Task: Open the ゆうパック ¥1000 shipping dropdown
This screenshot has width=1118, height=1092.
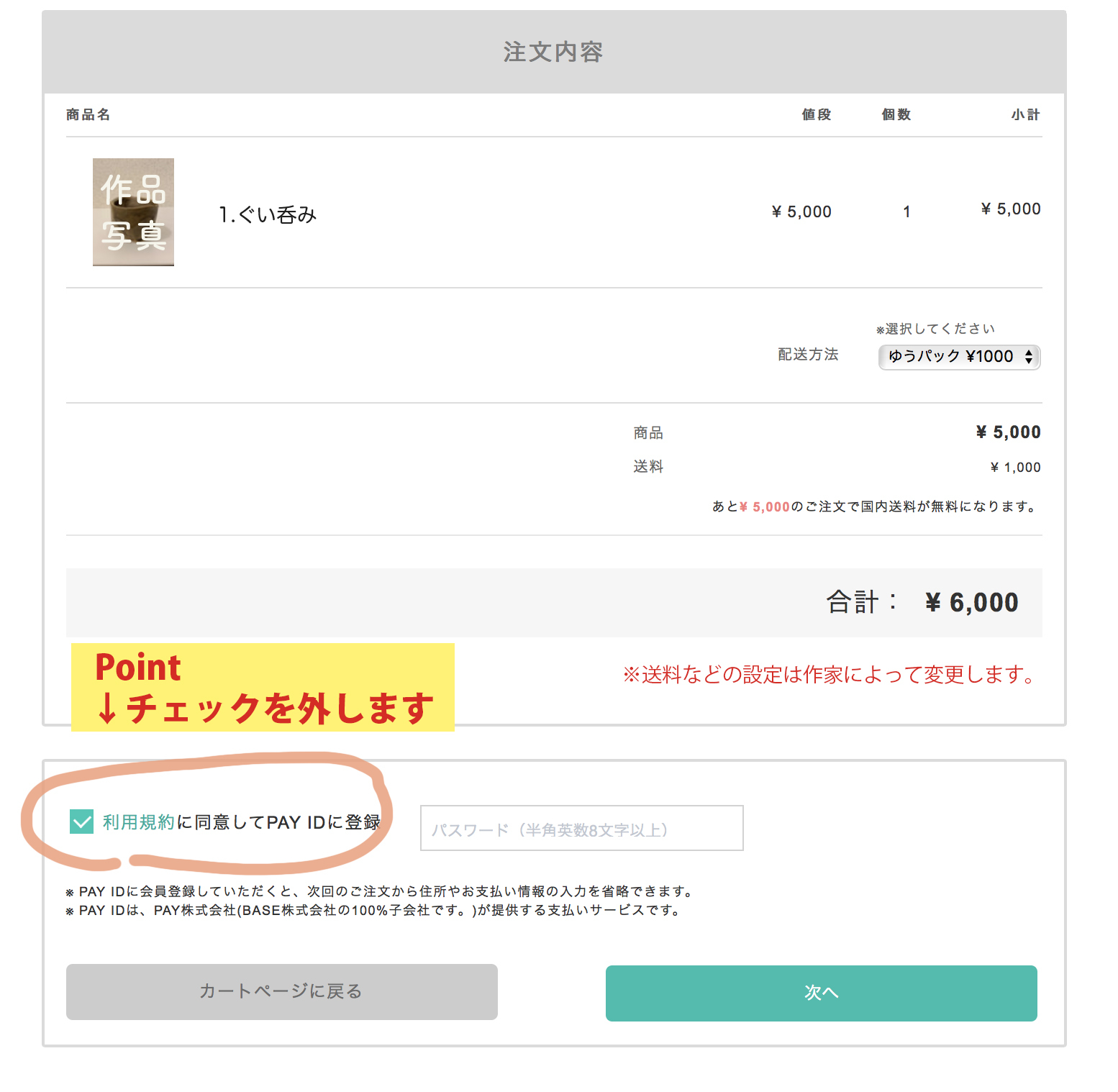Action: (x=959, y=357)
